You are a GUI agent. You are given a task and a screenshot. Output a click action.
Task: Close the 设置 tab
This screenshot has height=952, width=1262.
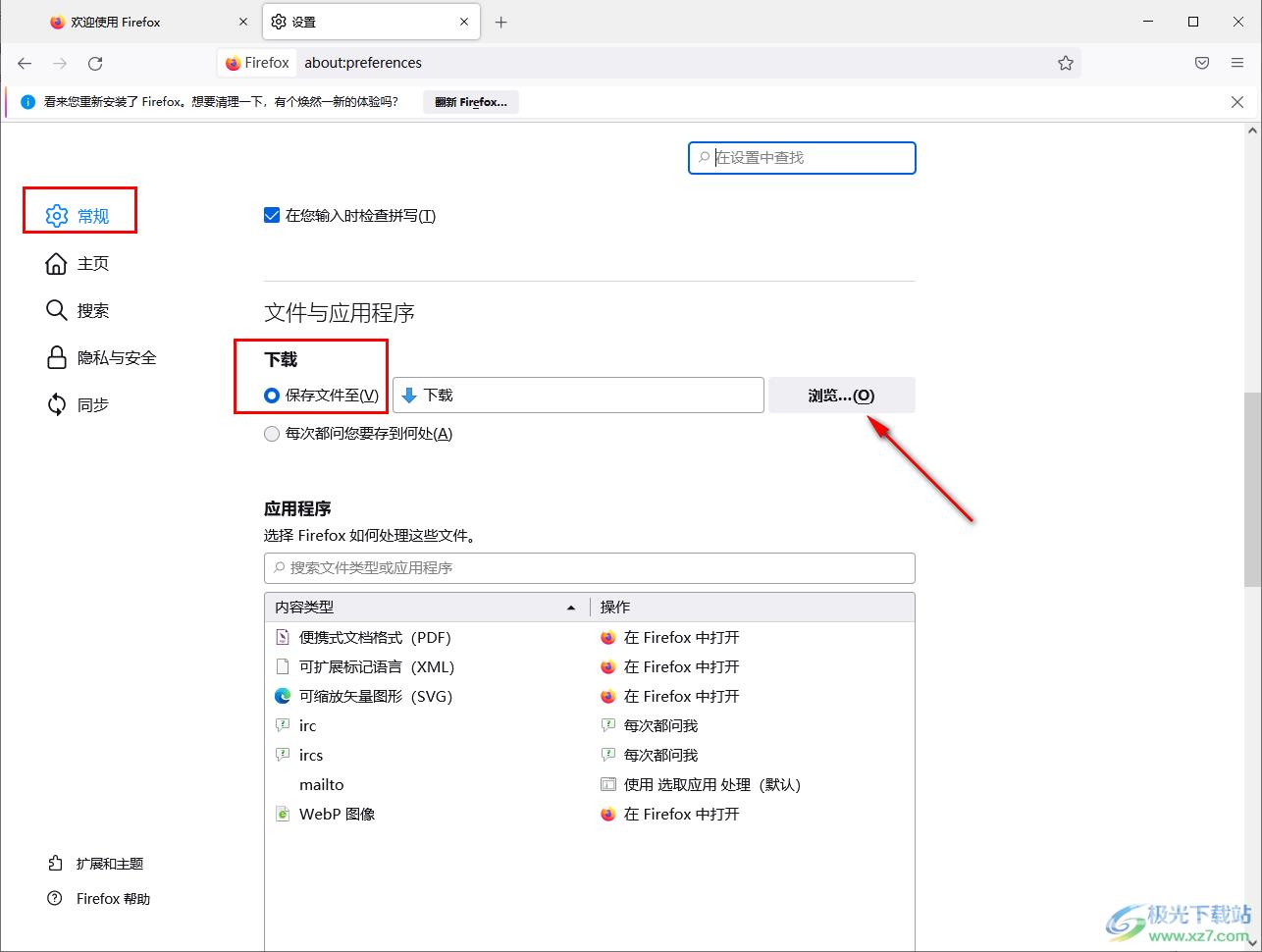pos(465,22)
